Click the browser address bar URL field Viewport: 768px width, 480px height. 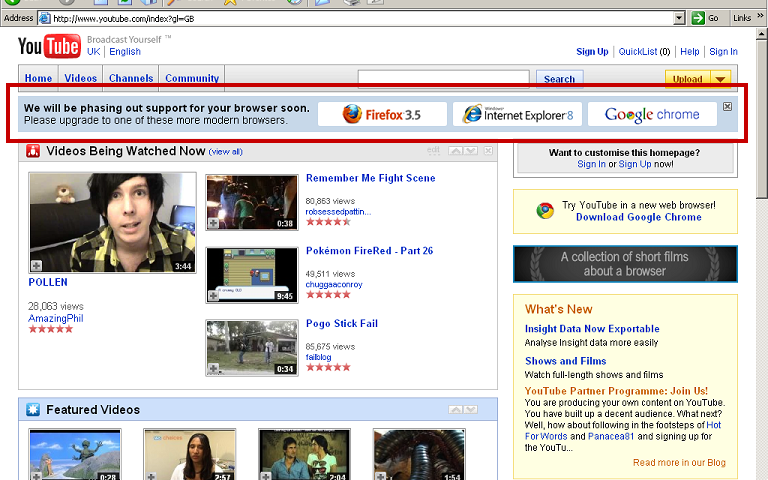pyautogui.click(x=362, y=19)
